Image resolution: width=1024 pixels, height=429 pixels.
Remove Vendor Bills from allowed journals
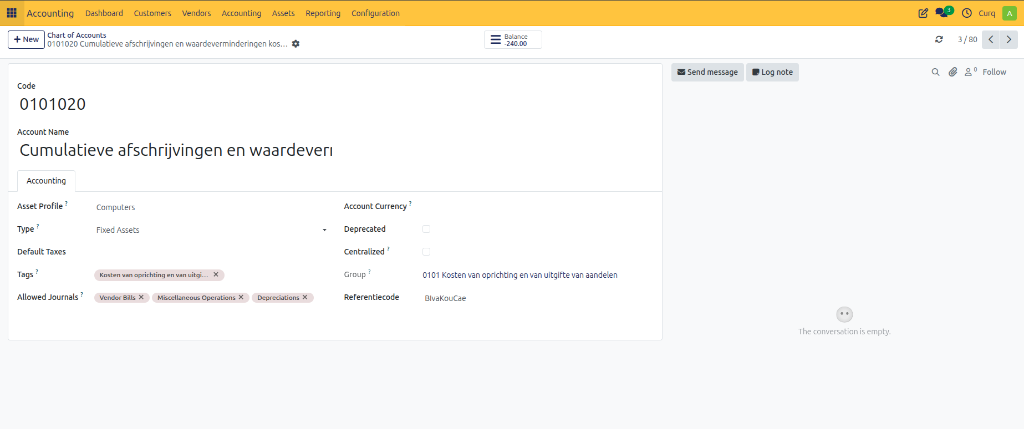point(141,297)
